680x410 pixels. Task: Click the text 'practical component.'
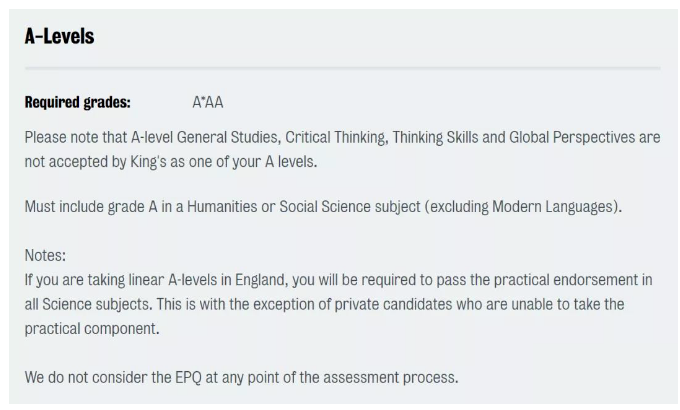tap(92, 329)
